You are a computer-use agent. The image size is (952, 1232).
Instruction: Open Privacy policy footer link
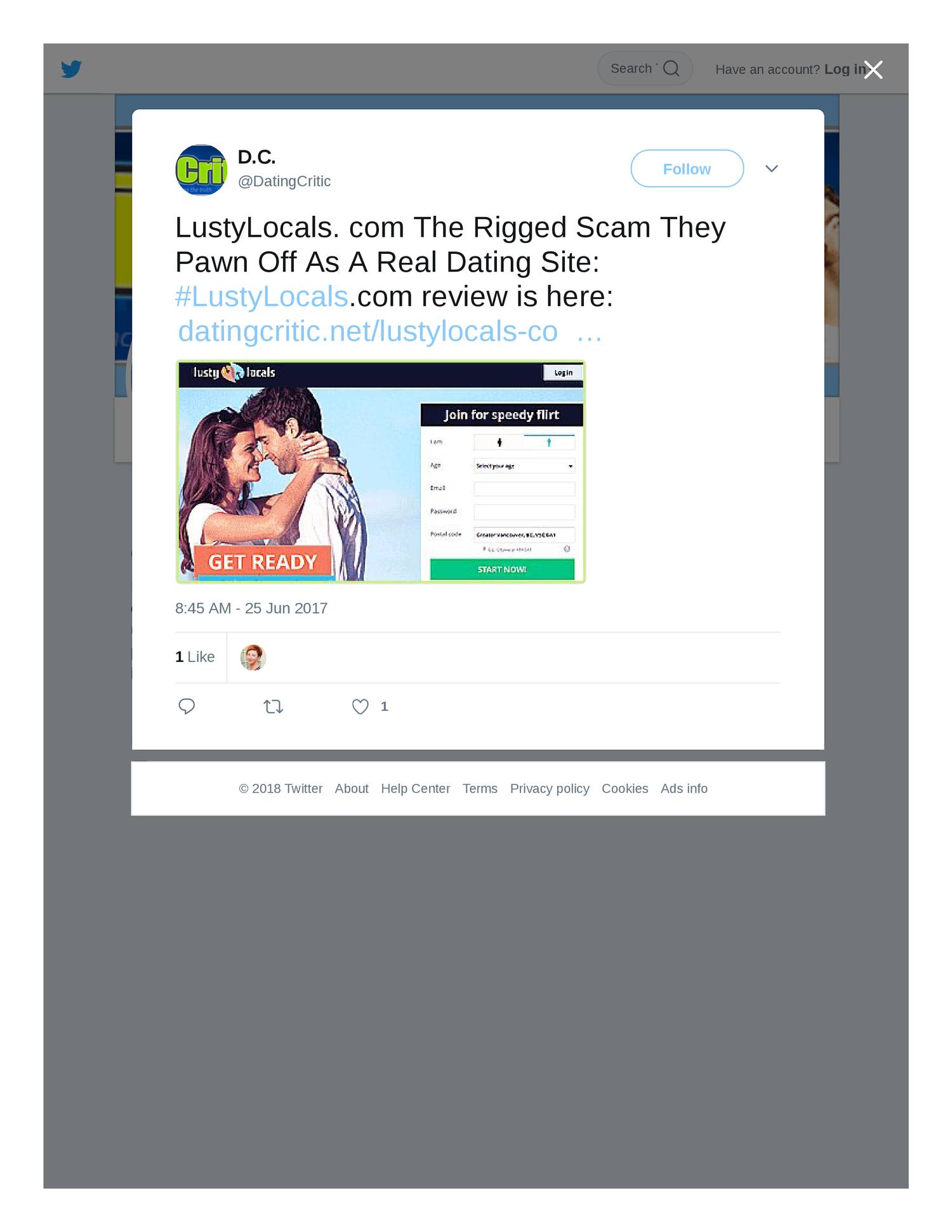(550, 788)
